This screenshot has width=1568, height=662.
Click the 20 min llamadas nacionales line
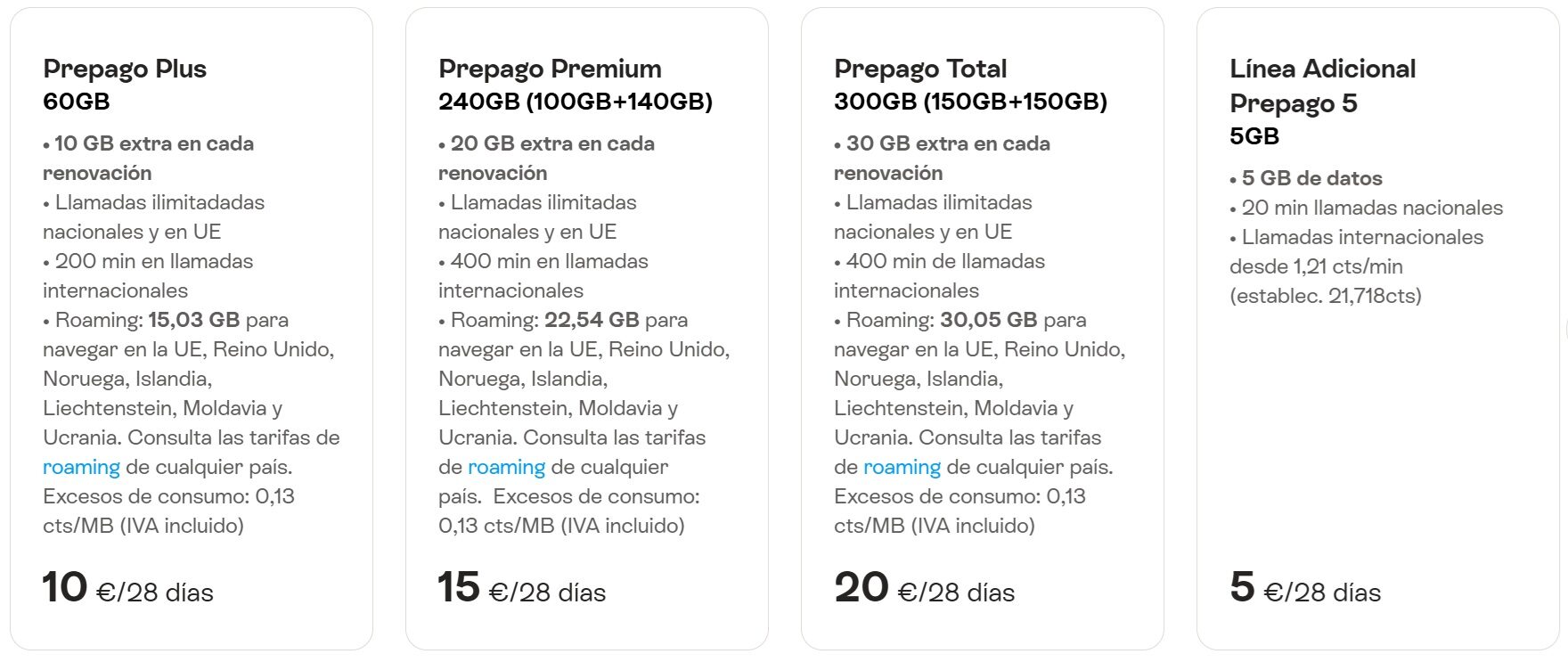1367,208
